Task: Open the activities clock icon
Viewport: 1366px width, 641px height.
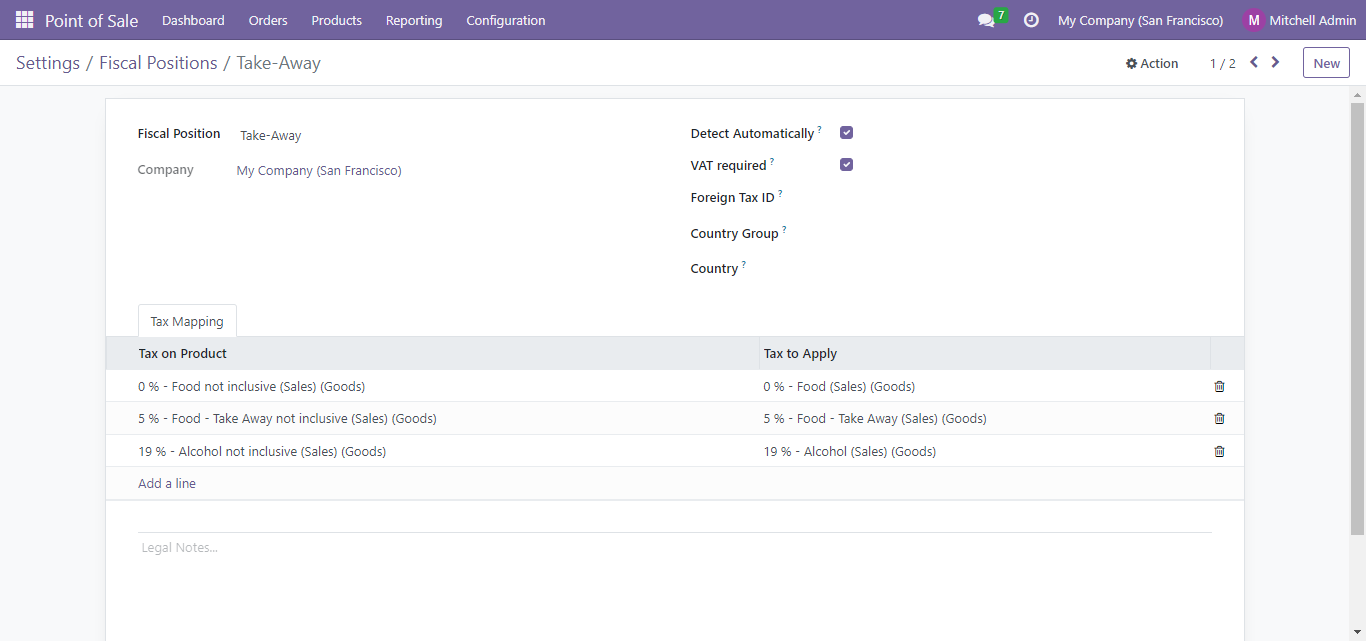Action: pyautogui.click(x=1031, y=20)
